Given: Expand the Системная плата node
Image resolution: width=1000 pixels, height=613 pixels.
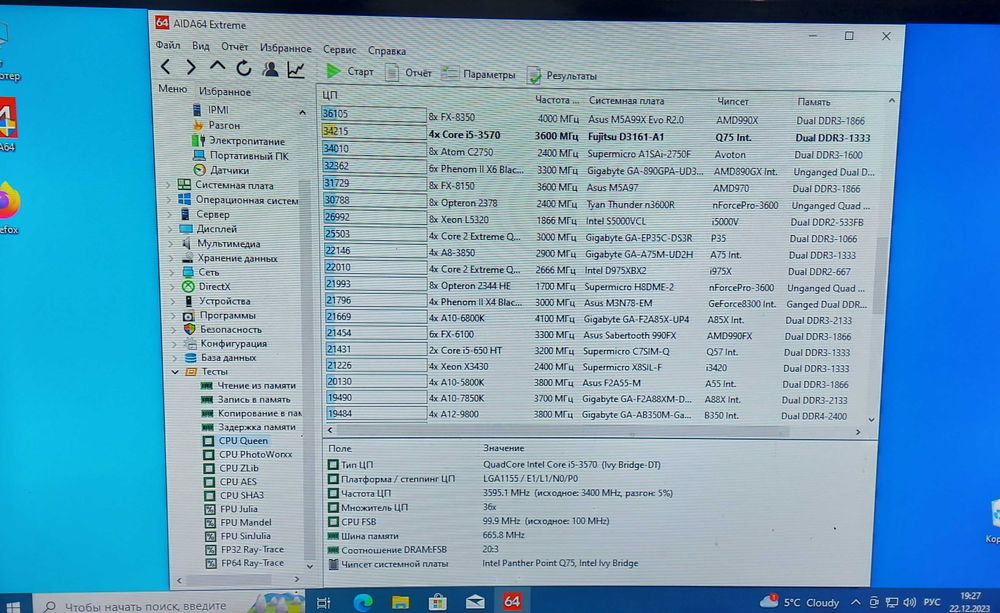Looking at the screenshot, I should pyautogui.click(x=170, y=185).
